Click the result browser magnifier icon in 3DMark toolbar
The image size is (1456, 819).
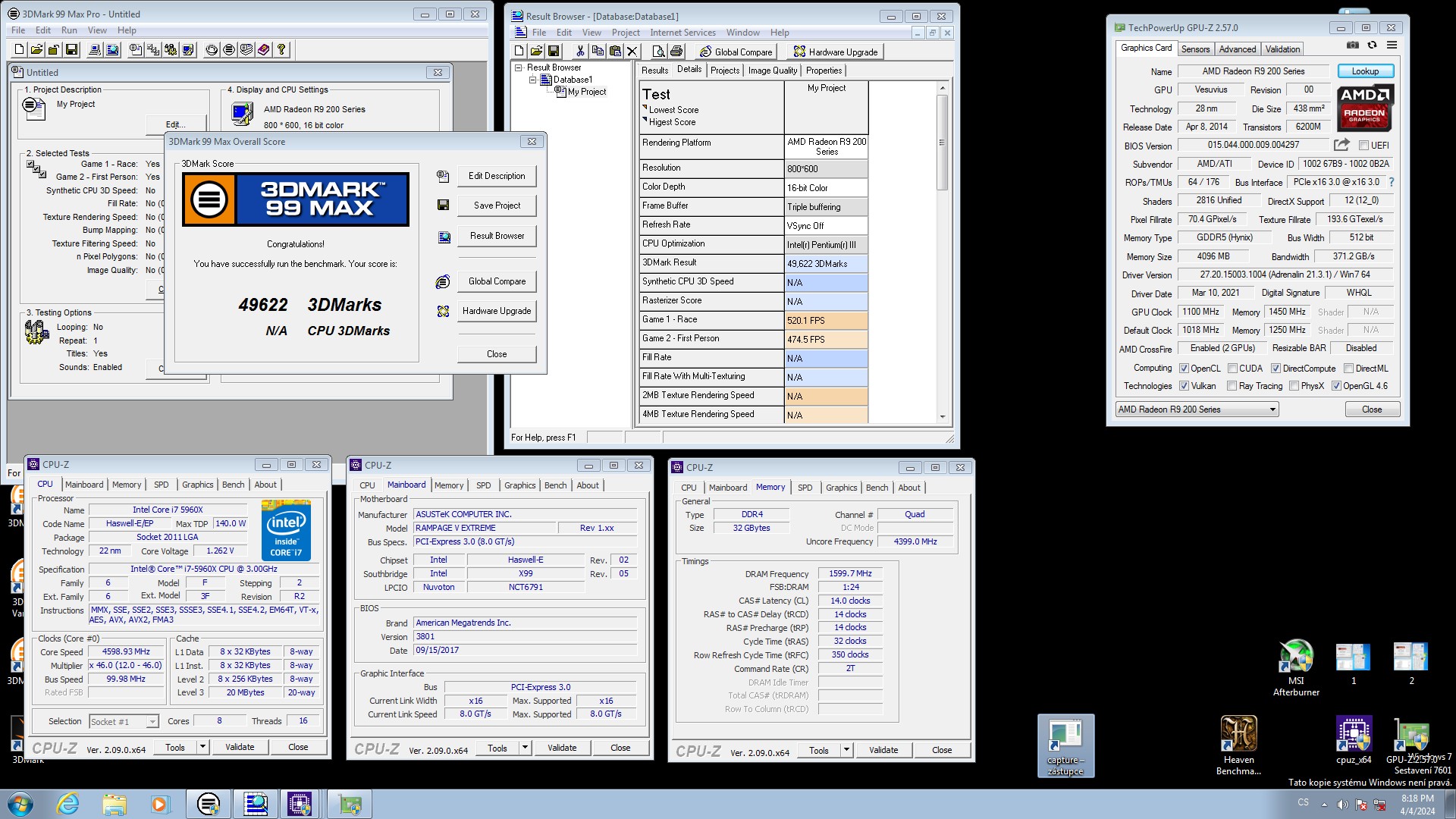(112, 50)
